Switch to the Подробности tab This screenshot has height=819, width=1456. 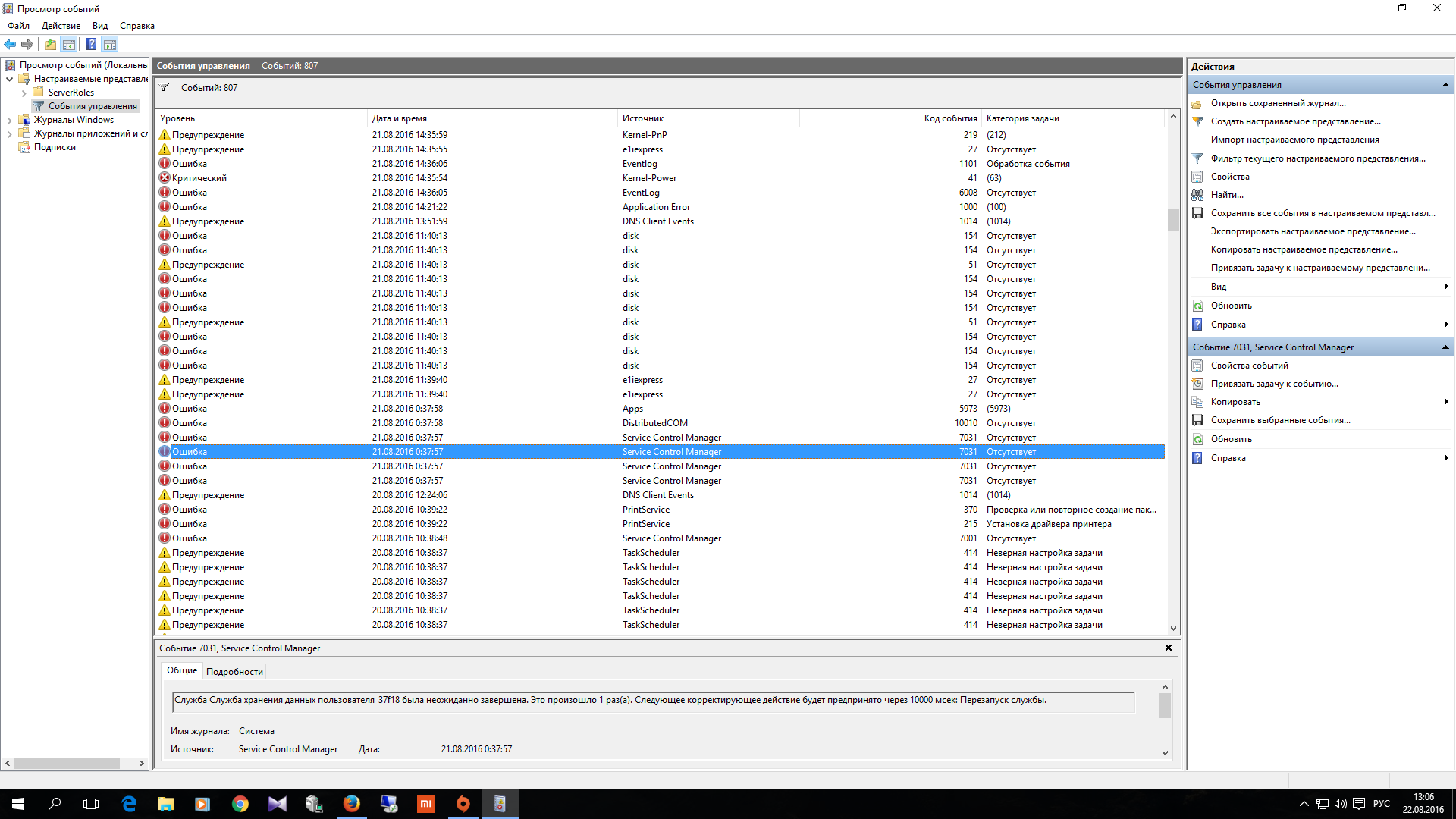[234, 672]
